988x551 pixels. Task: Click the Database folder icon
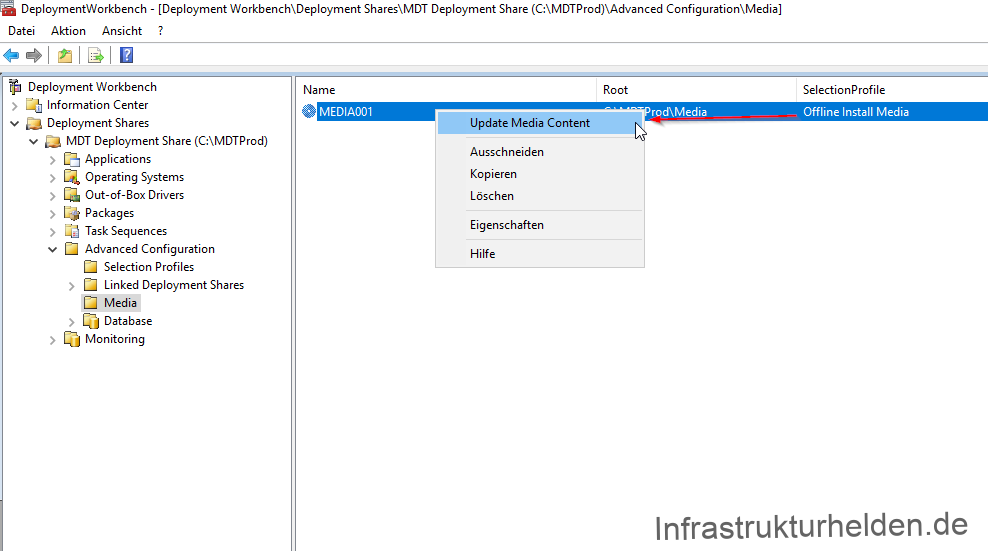point(91,321)
